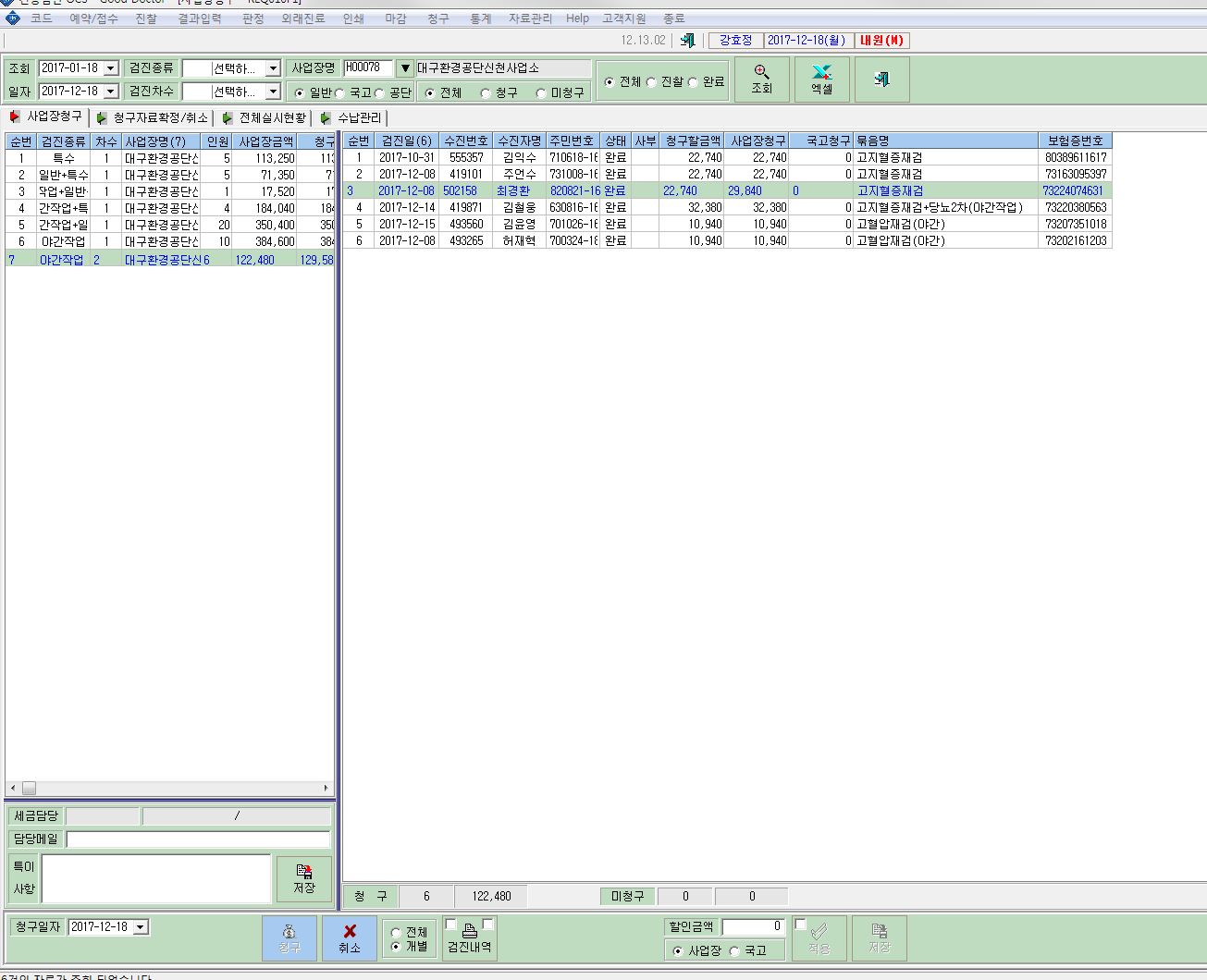1207x980 pixels.
Task: Open the 검진종류 dropdown list
Action: 273,68
